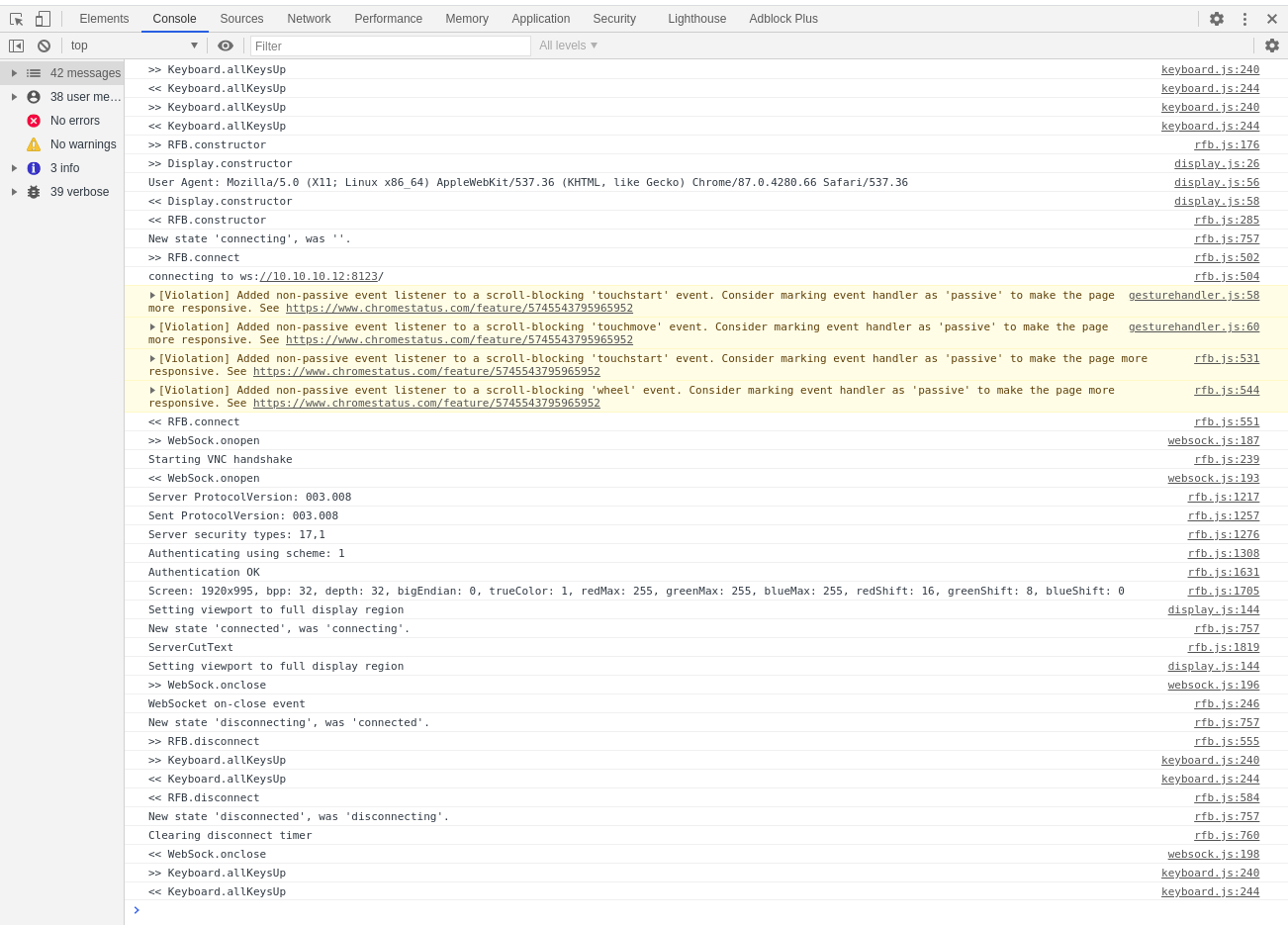
Task: Open the ws://10.10.10.12:8123 link
Action: pos(319,276)
